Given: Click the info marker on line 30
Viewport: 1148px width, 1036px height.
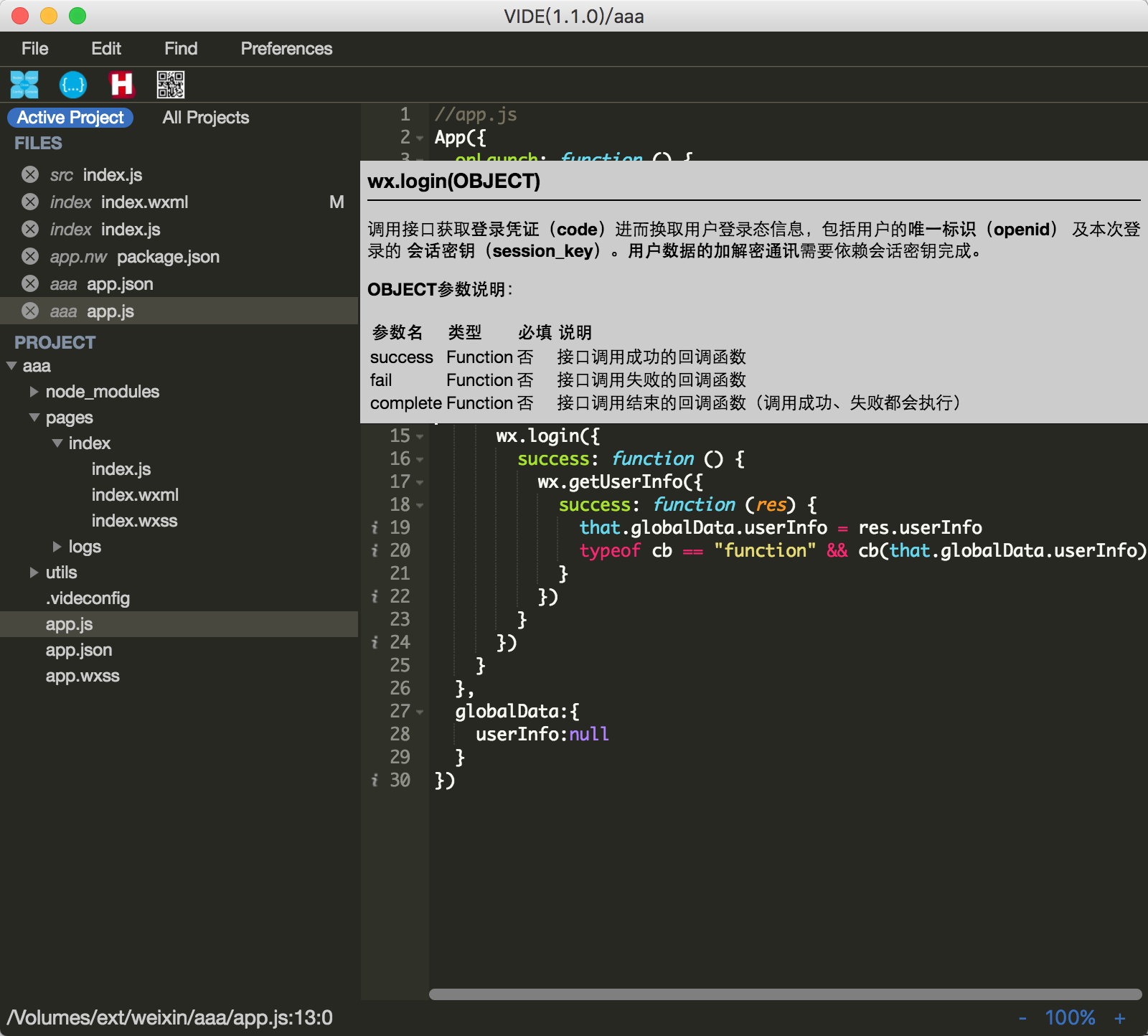Looking at the screenshot, I should click(375, 780).
